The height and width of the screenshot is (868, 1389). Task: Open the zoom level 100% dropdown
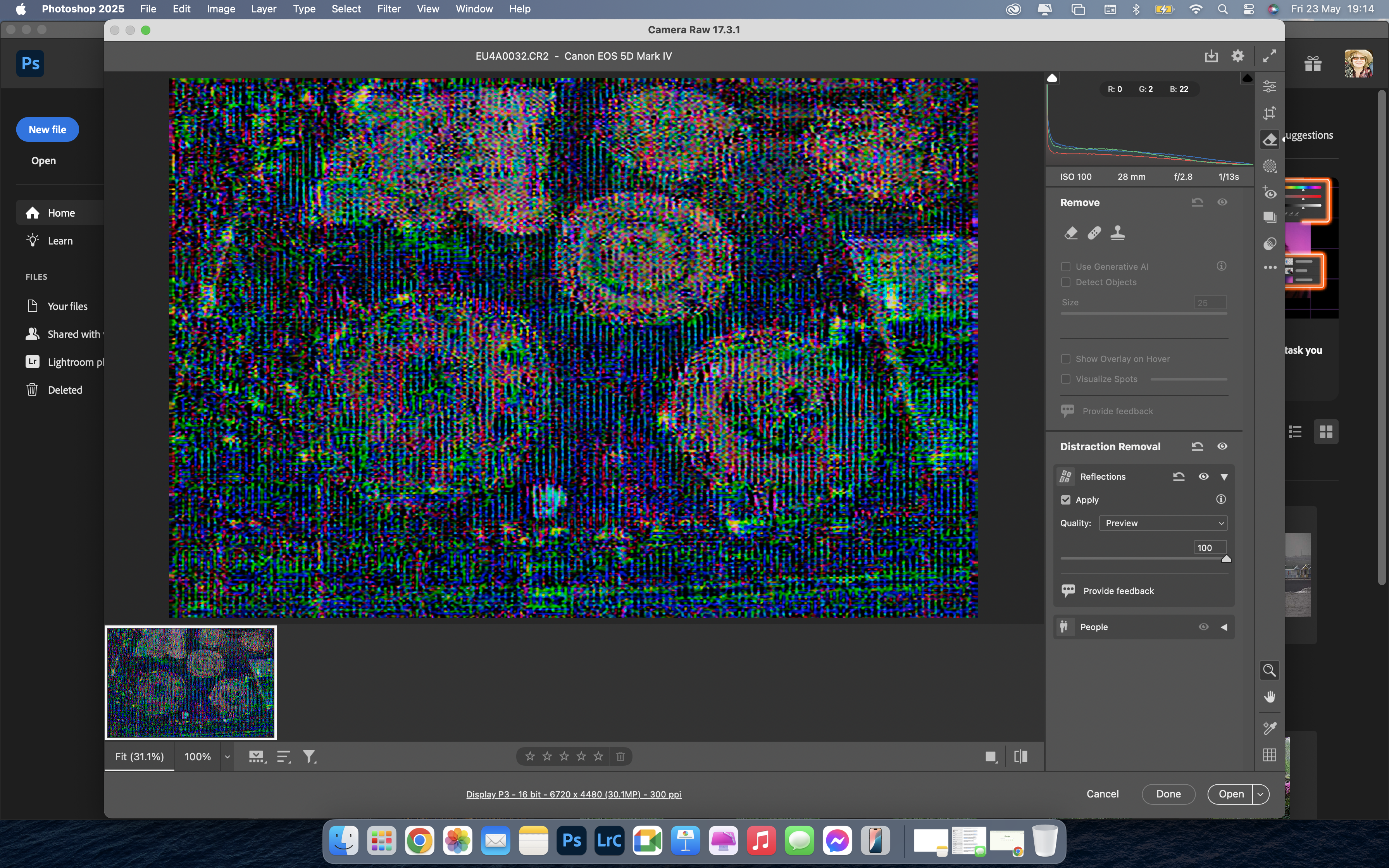point(227,757)
